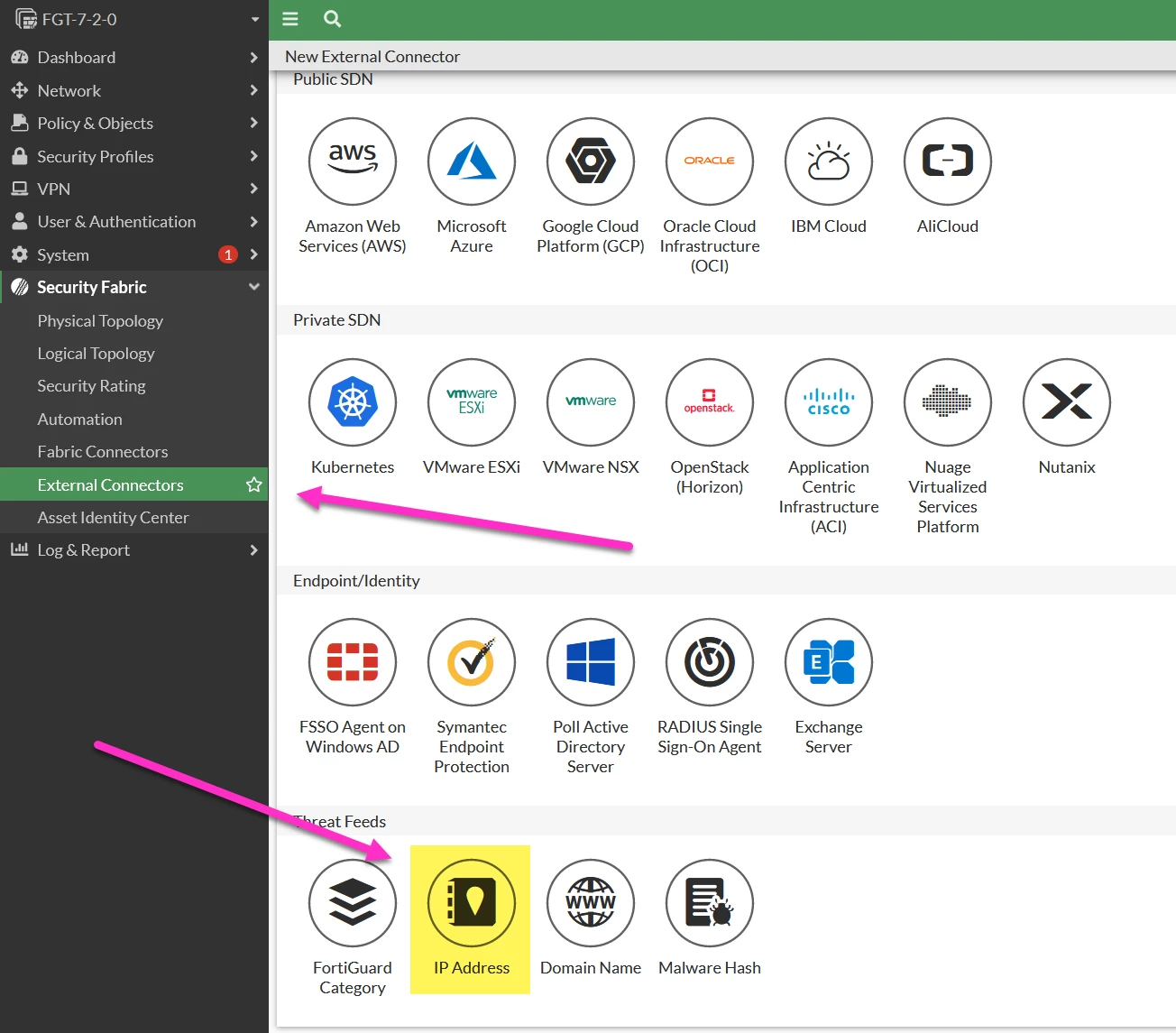Choose RADIUS Single Sign-On Agent icon
Image resolution: width=1176 pixels, height=1033 pixels.
[x=710, y=662]
